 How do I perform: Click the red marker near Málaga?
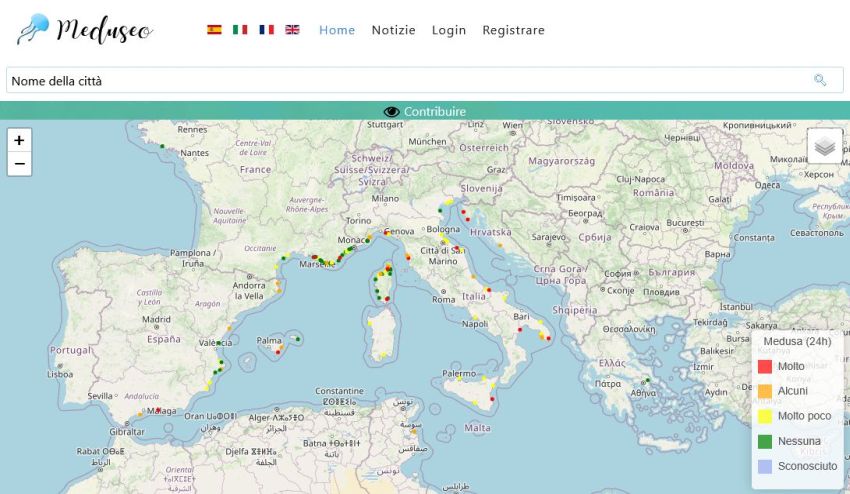pos(158,410)
